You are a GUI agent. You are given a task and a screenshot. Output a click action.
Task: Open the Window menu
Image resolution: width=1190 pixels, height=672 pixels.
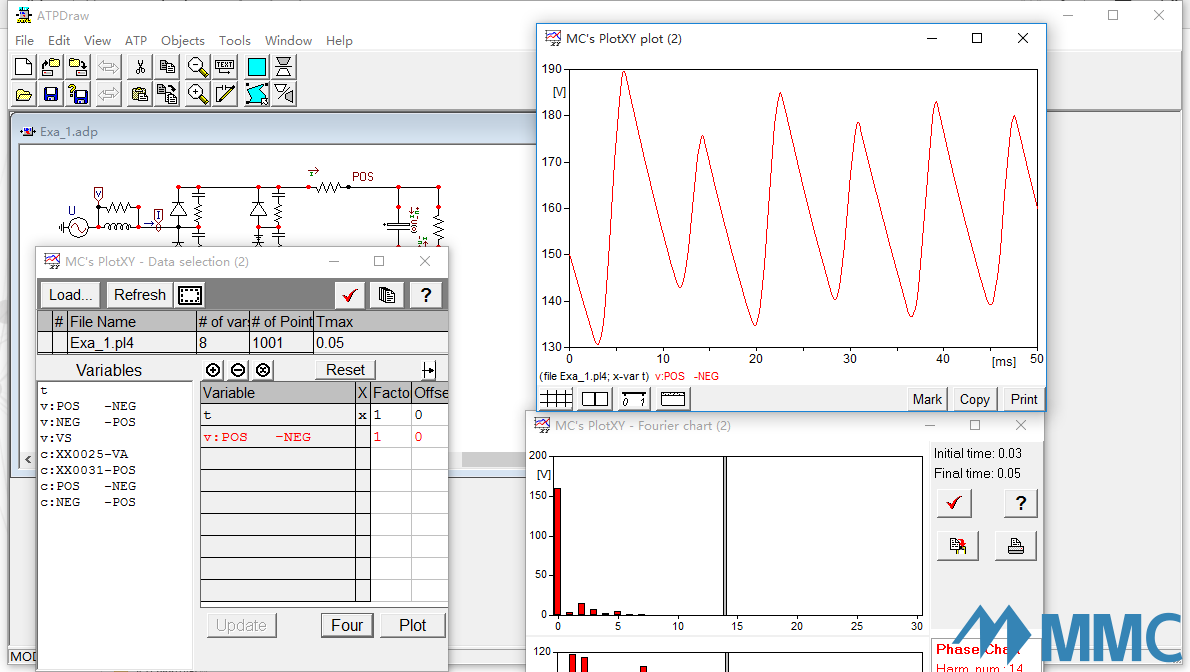(x=288, y=40)
